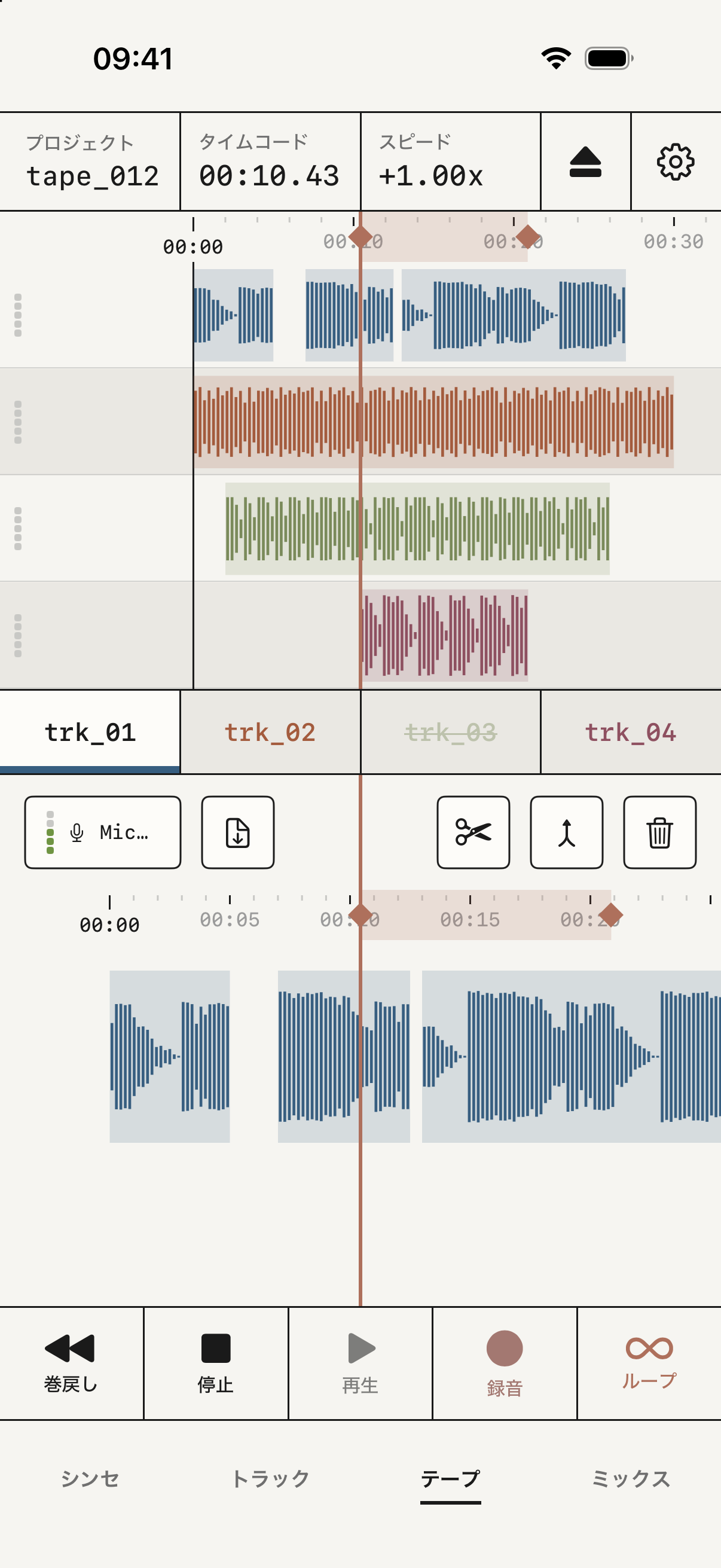Open the プロジェクト tape_012 selector
Screen dimensions: 721x1568
pyautogui.click(x=90, y=162)
